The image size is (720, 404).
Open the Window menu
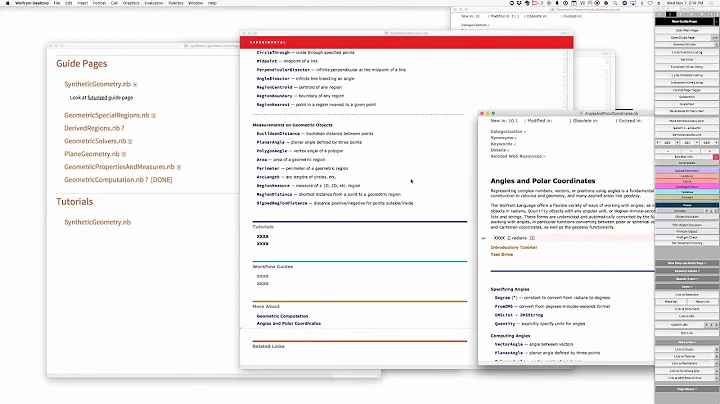196,3
